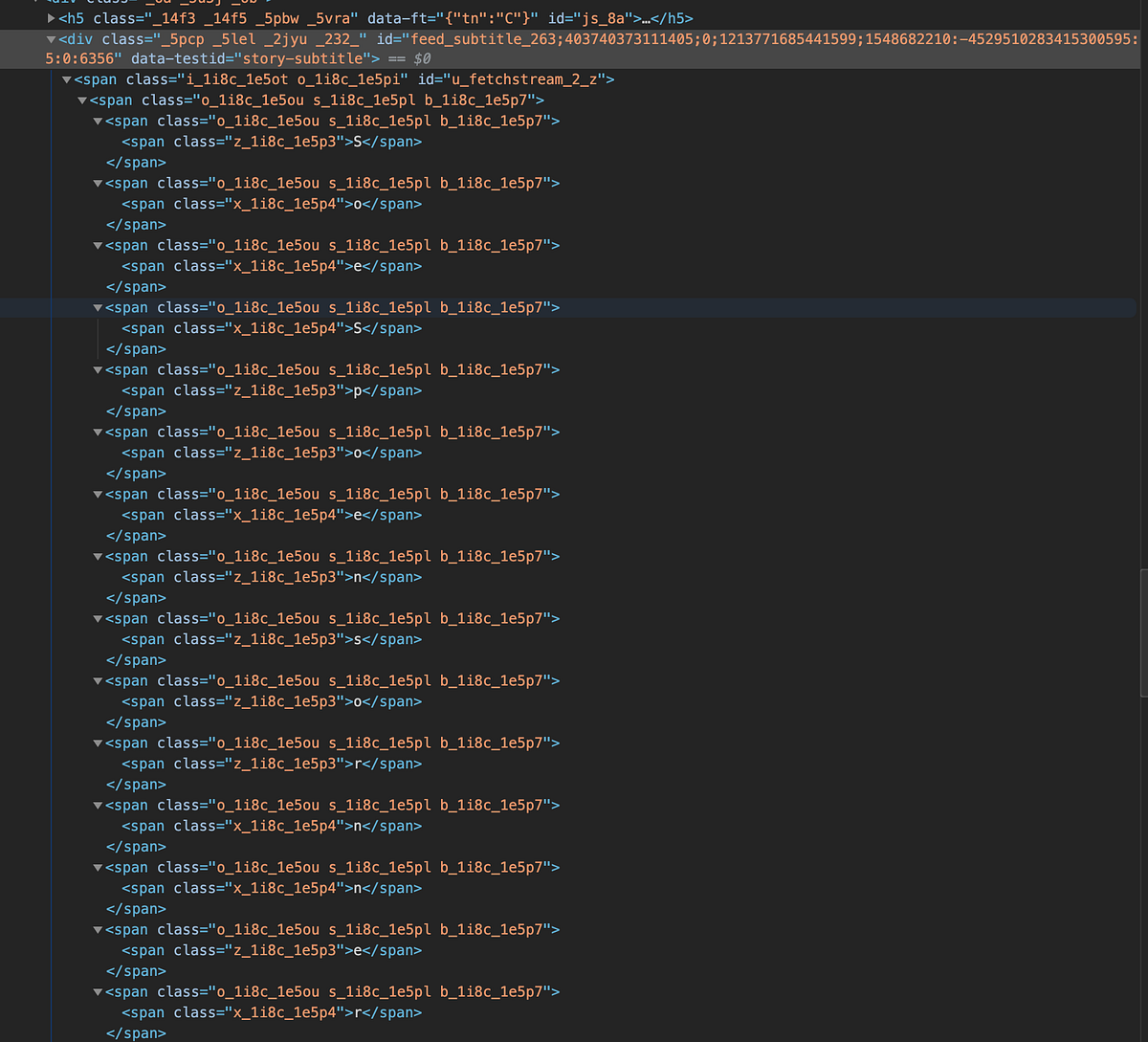Collapse the span with id u_fetchstream_2_z

coord(67,79)
